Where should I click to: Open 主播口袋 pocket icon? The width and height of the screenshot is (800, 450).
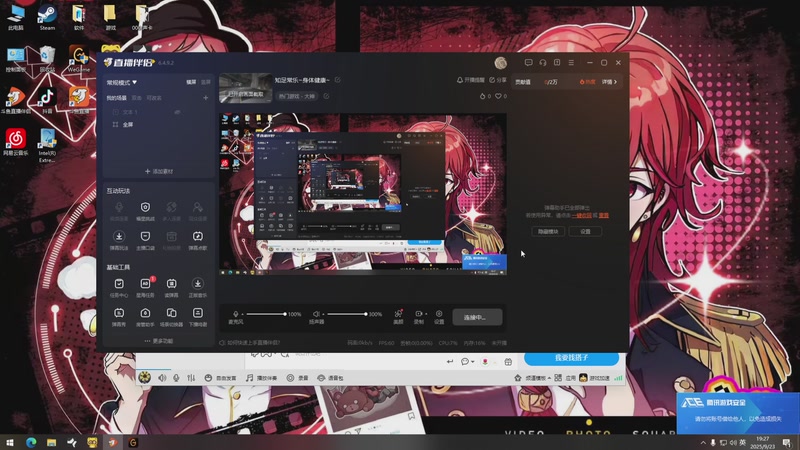pyautogui.click(x=145, y=240)
